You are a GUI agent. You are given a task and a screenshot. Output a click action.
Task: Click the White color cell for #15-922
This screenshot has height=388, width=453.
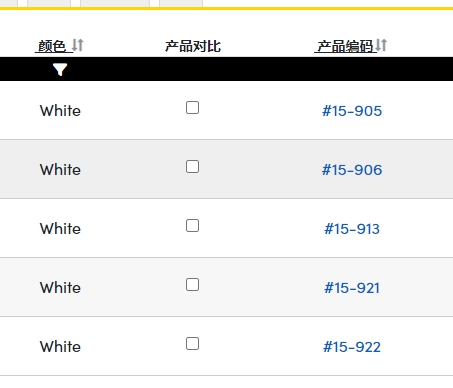pos(60,347)
